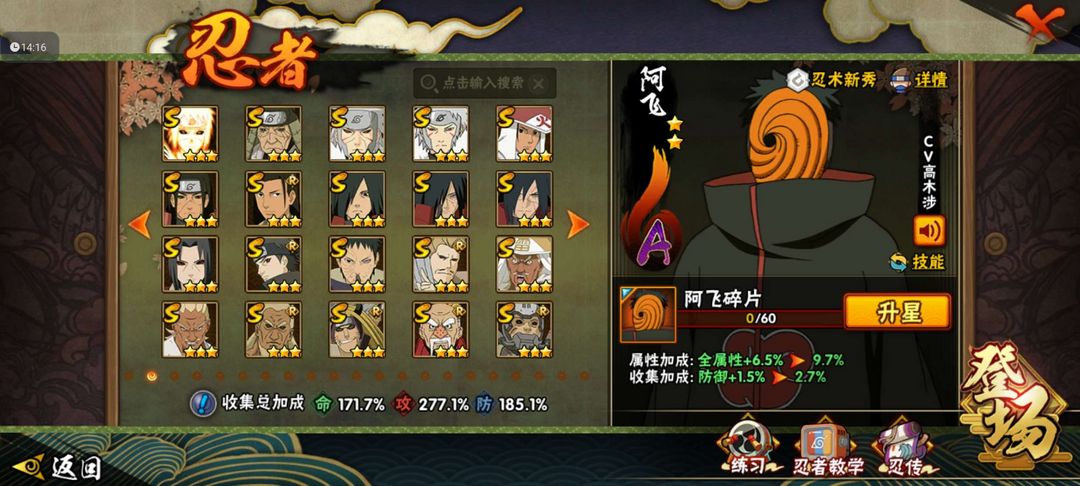Click the 0/60 fragment progress bar

pyautogui.click(x=760, y=319)
